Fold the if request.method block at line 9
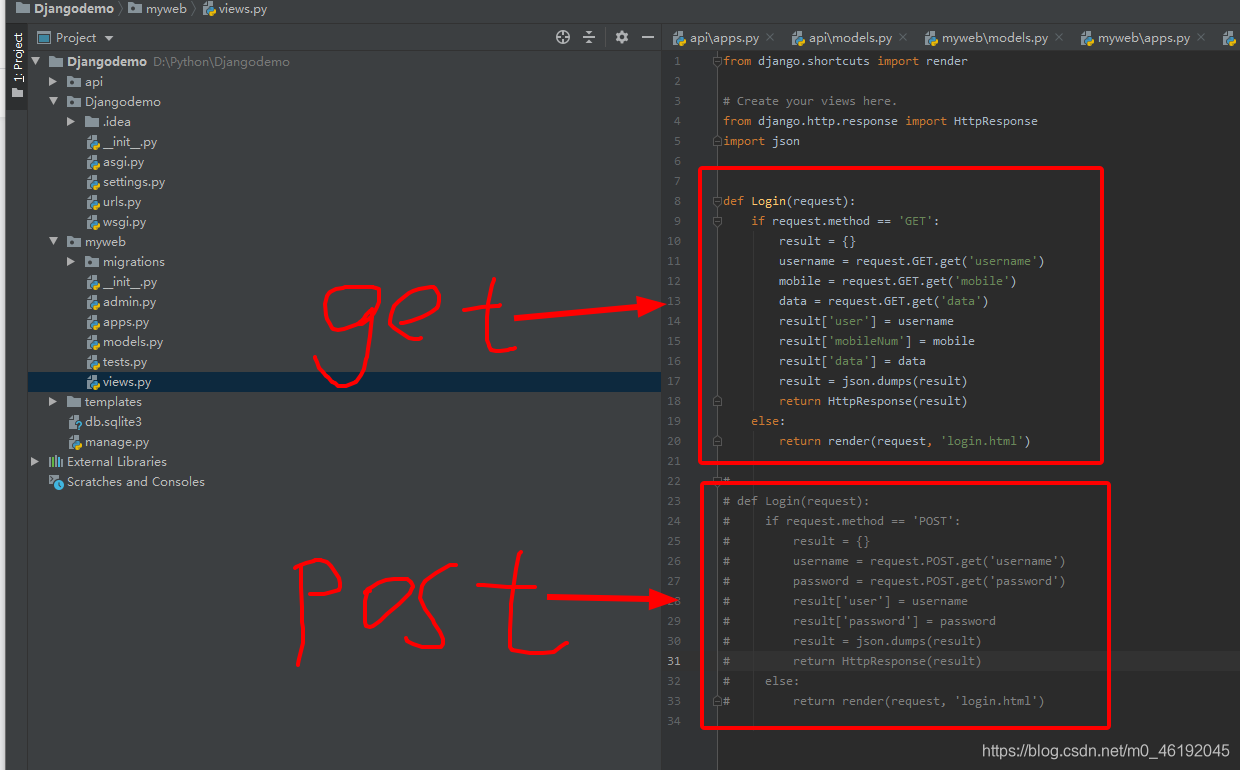 [717, 221]
